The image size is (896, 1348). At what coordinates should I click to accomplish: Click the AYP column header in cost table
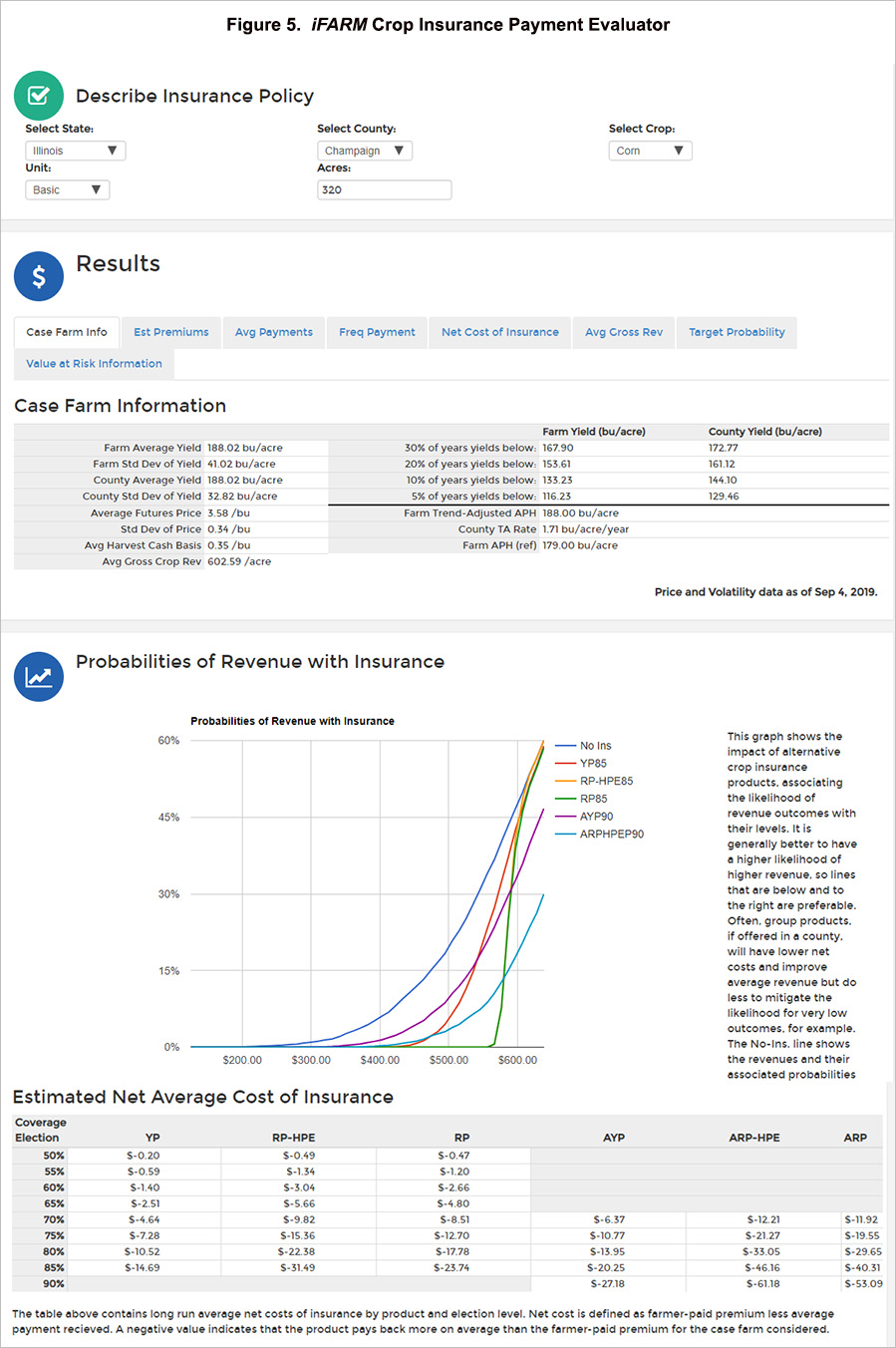tap(614, 1138)
